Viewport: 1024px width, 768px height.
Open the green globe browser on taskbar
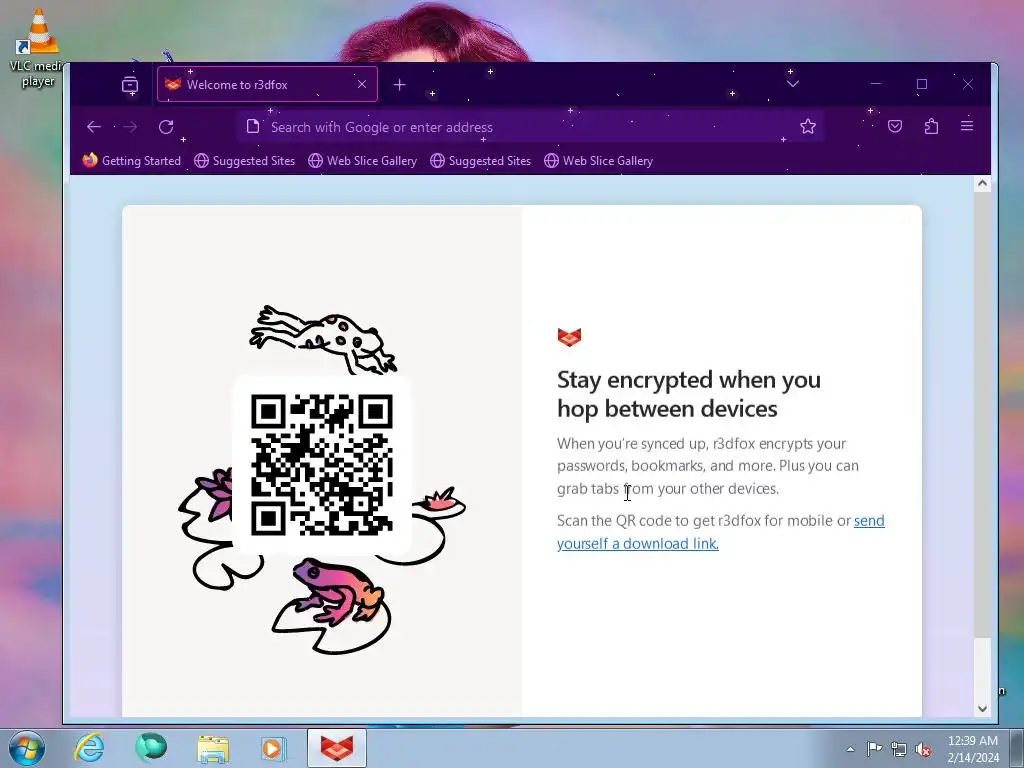pos(151,748)
